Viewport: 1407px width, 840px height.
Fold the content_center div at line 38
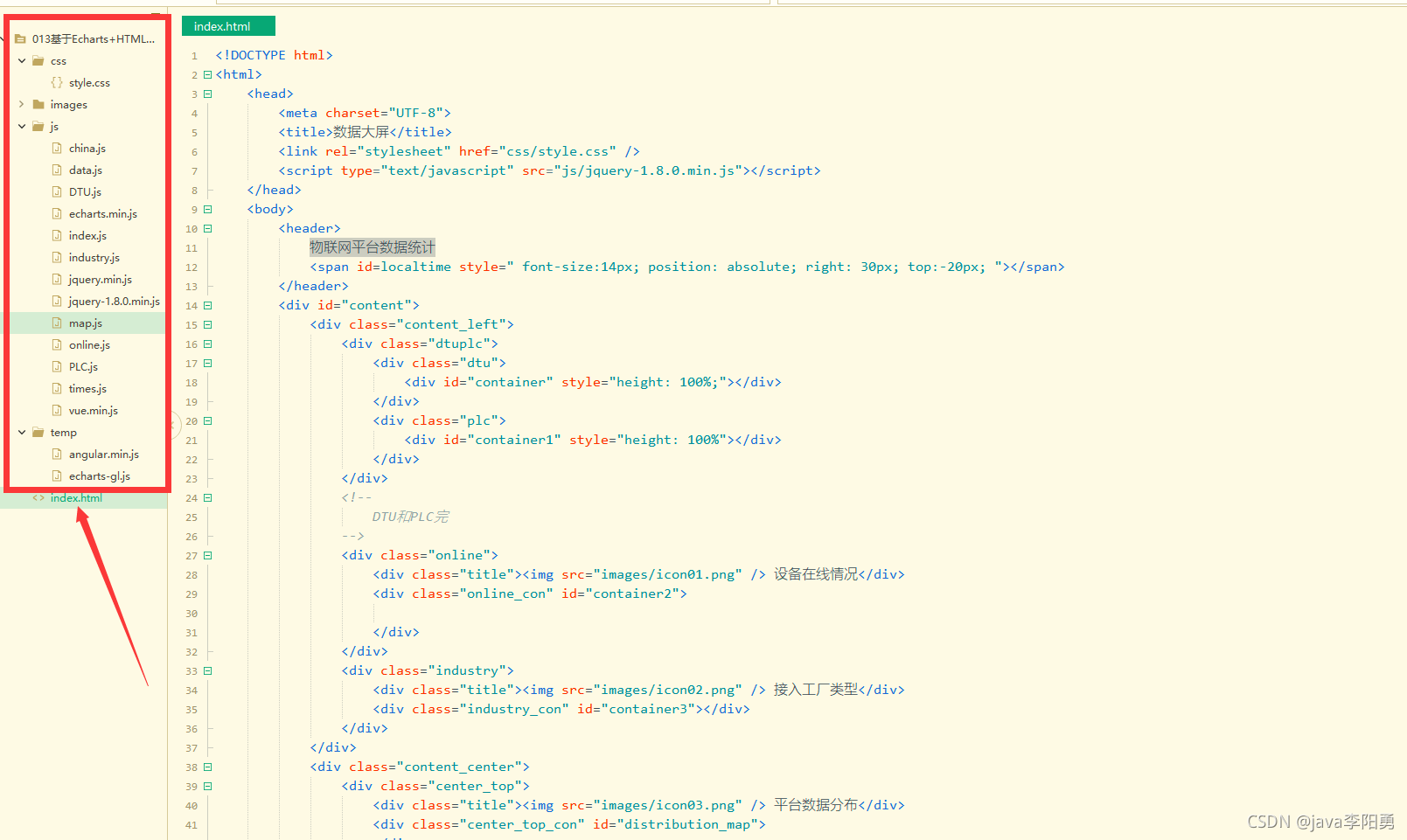coord(208,767)
